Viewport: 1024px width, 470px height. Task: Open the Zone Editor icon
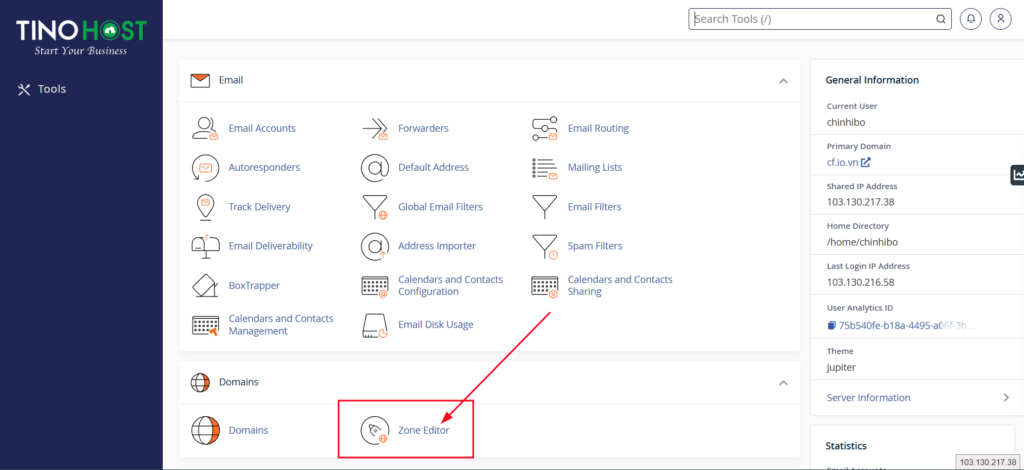point(375,430)
